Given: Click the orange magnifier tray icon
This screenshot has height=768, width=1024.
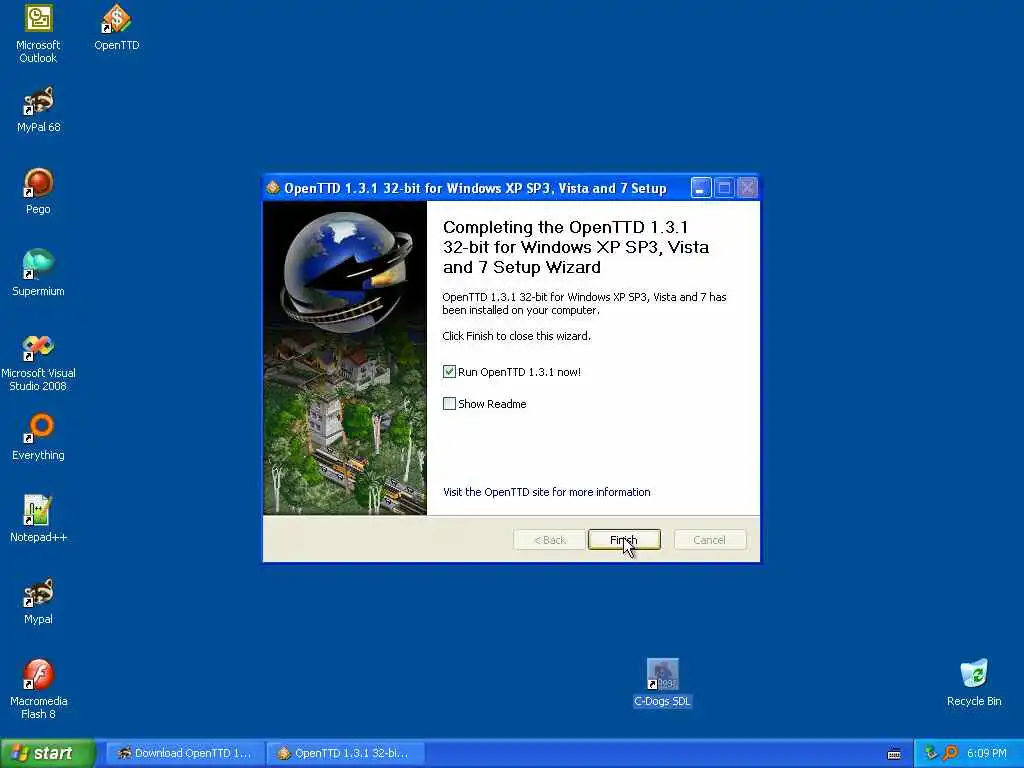Looking at the screenshot, I should (x=950, y=753).
